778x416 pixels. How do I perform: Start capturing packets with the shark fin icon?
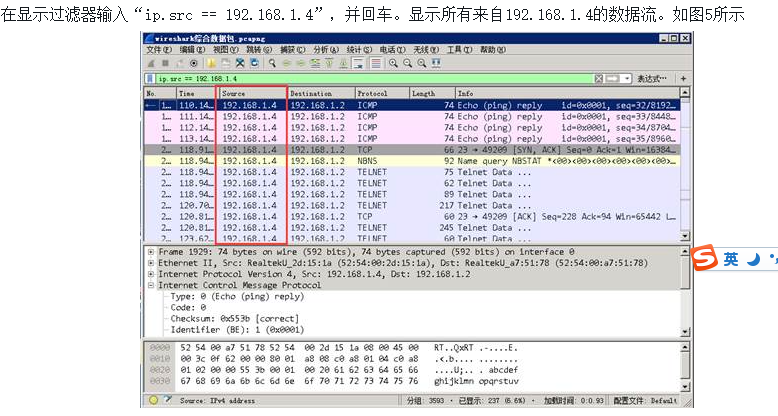point(151,64)
